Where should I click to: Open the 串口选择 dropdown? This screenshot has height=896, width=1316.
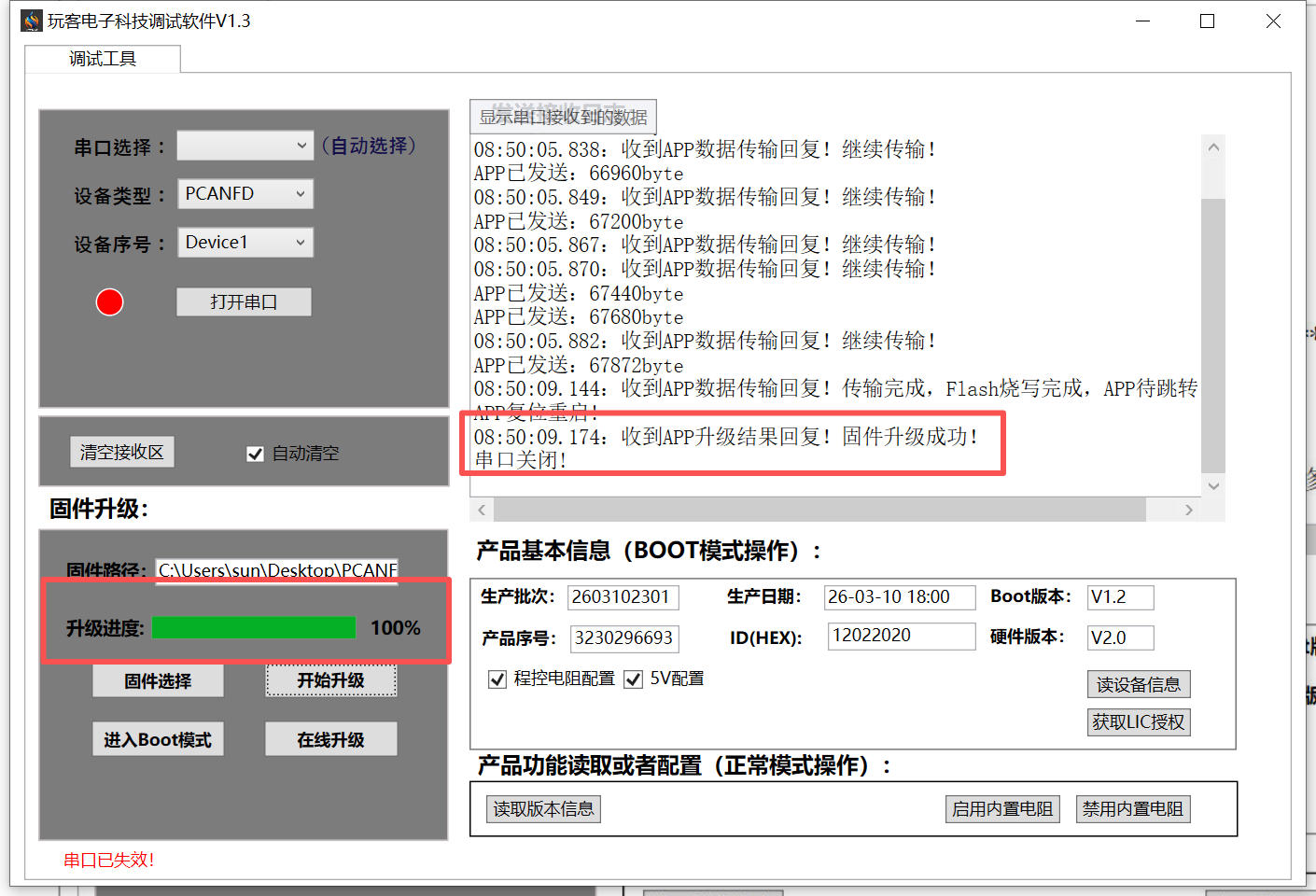(245, 146)
